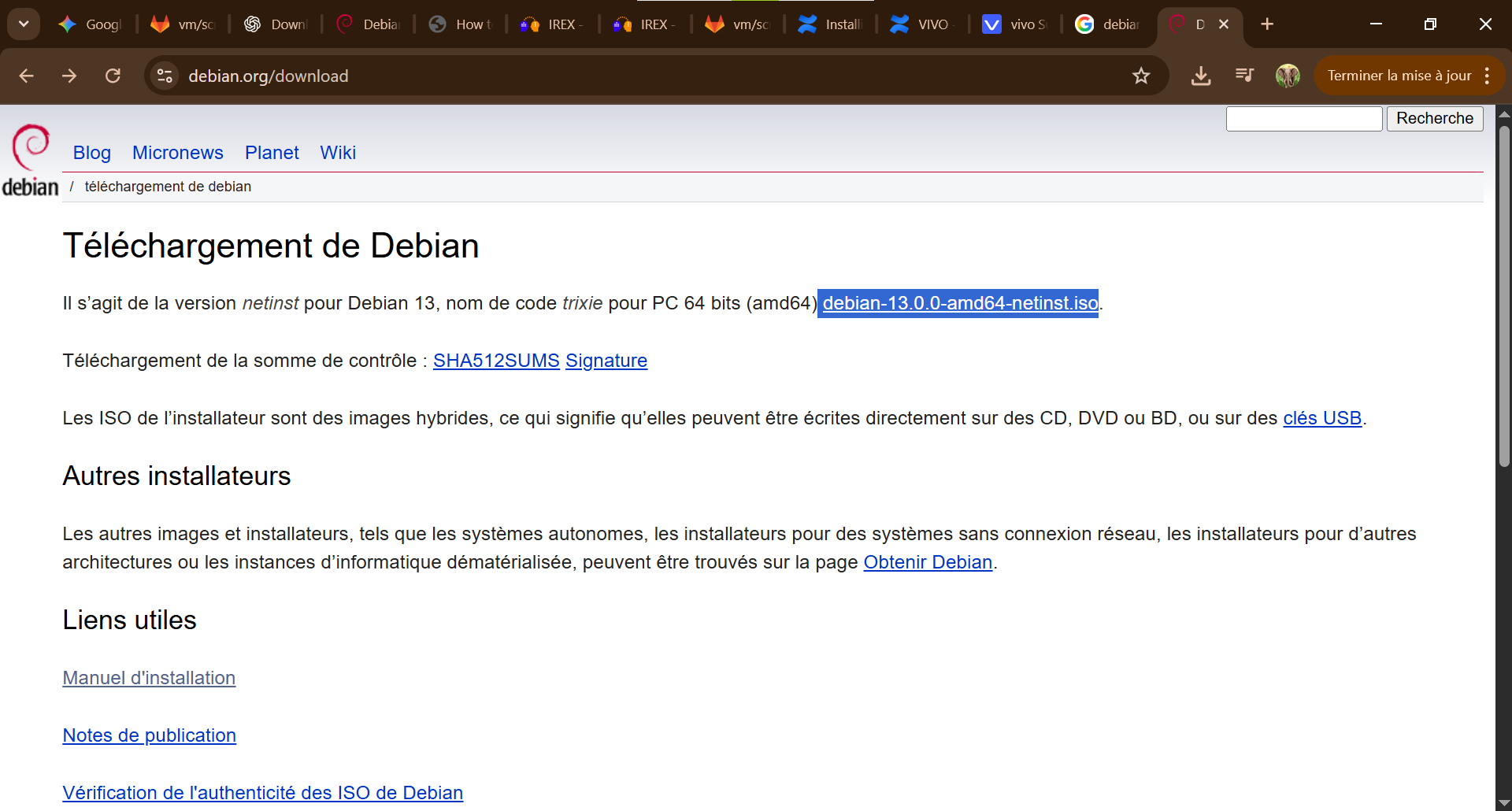Switch to the second IREX tab
1512x811 pixels.
[644, 24]
